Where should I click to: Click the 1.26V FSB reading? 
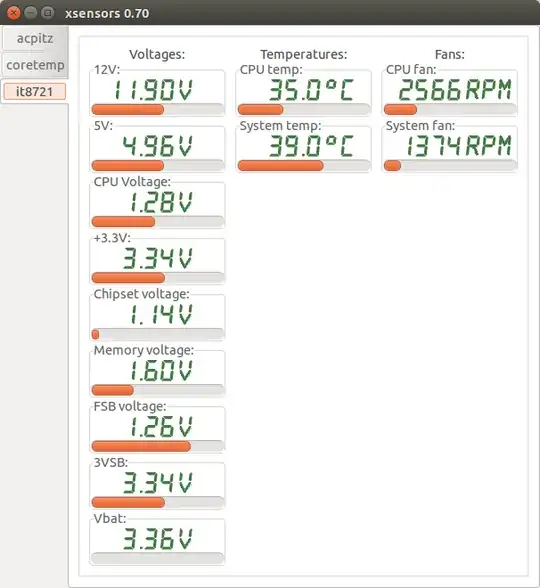(x=161, y=427)
